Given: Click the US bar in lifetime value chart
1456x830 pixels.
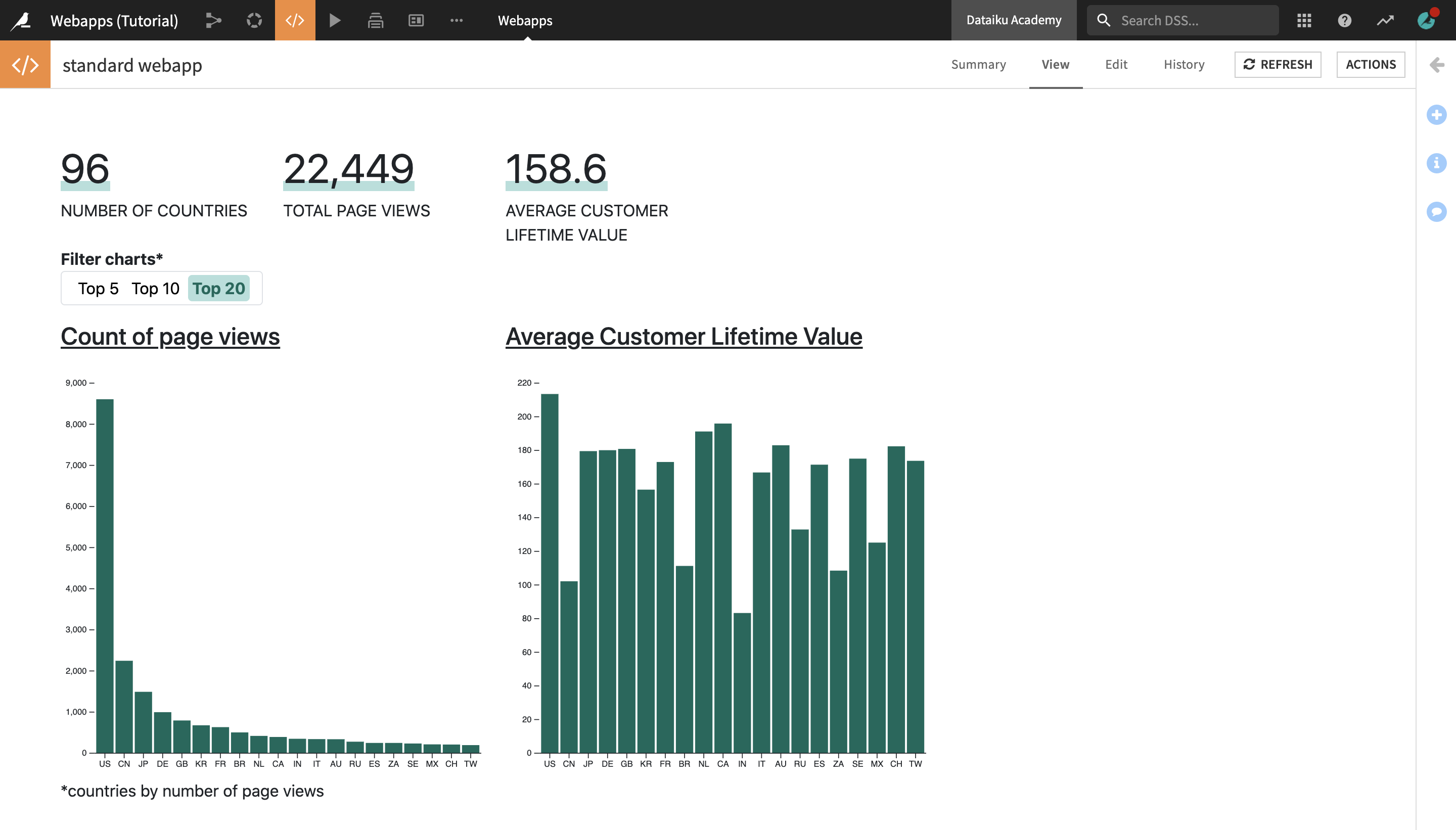Looking at the screenshot, I should click(x=550, y=573).
